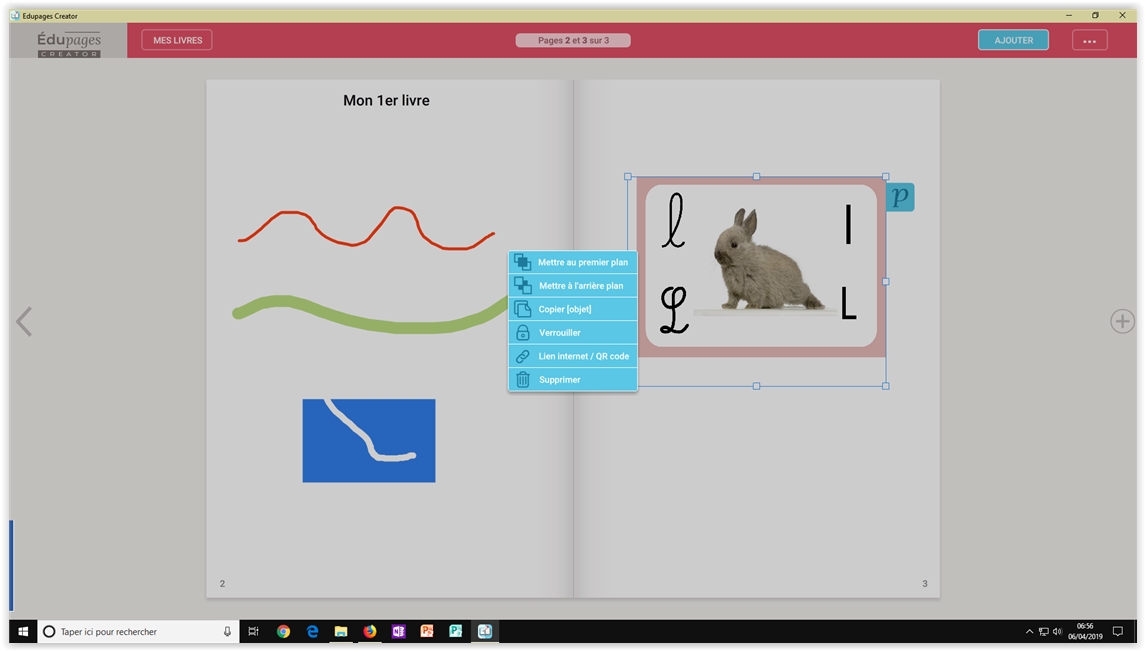The height and width of the screenshot is (651, 1145).
Task: Click the send-to-back layers icon
Action: (522, 286)
